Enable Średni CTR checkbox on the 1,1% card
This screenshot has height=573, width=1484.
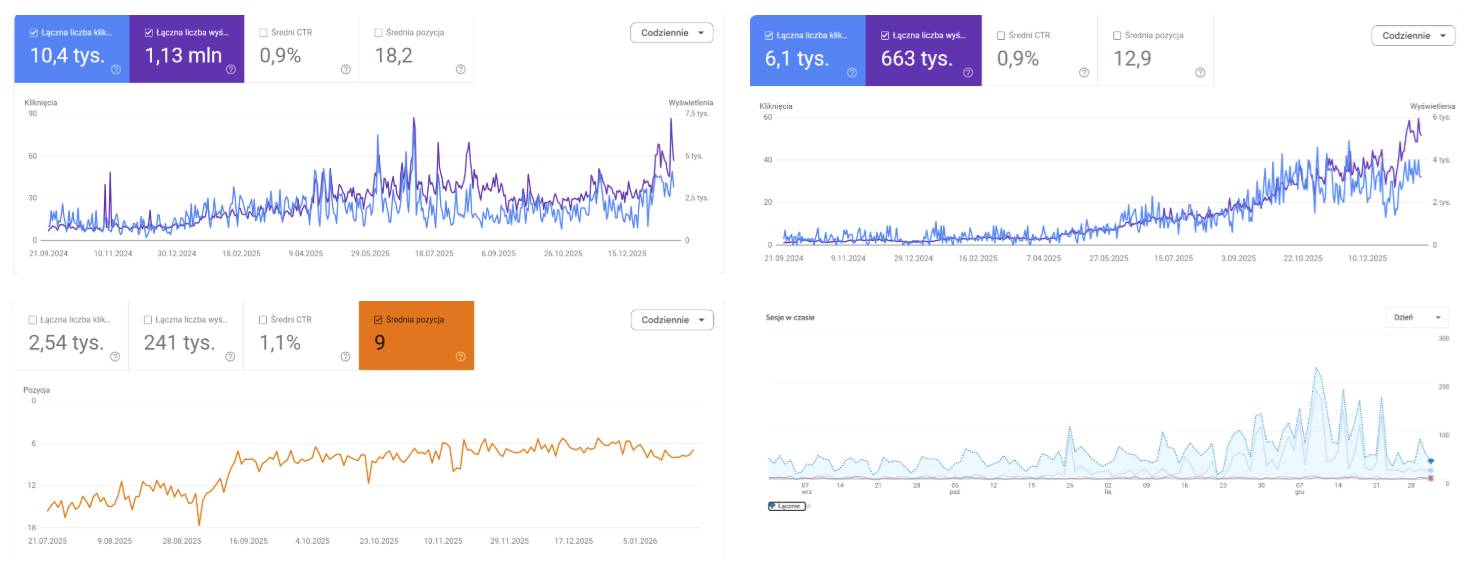(x=263, y=320)
